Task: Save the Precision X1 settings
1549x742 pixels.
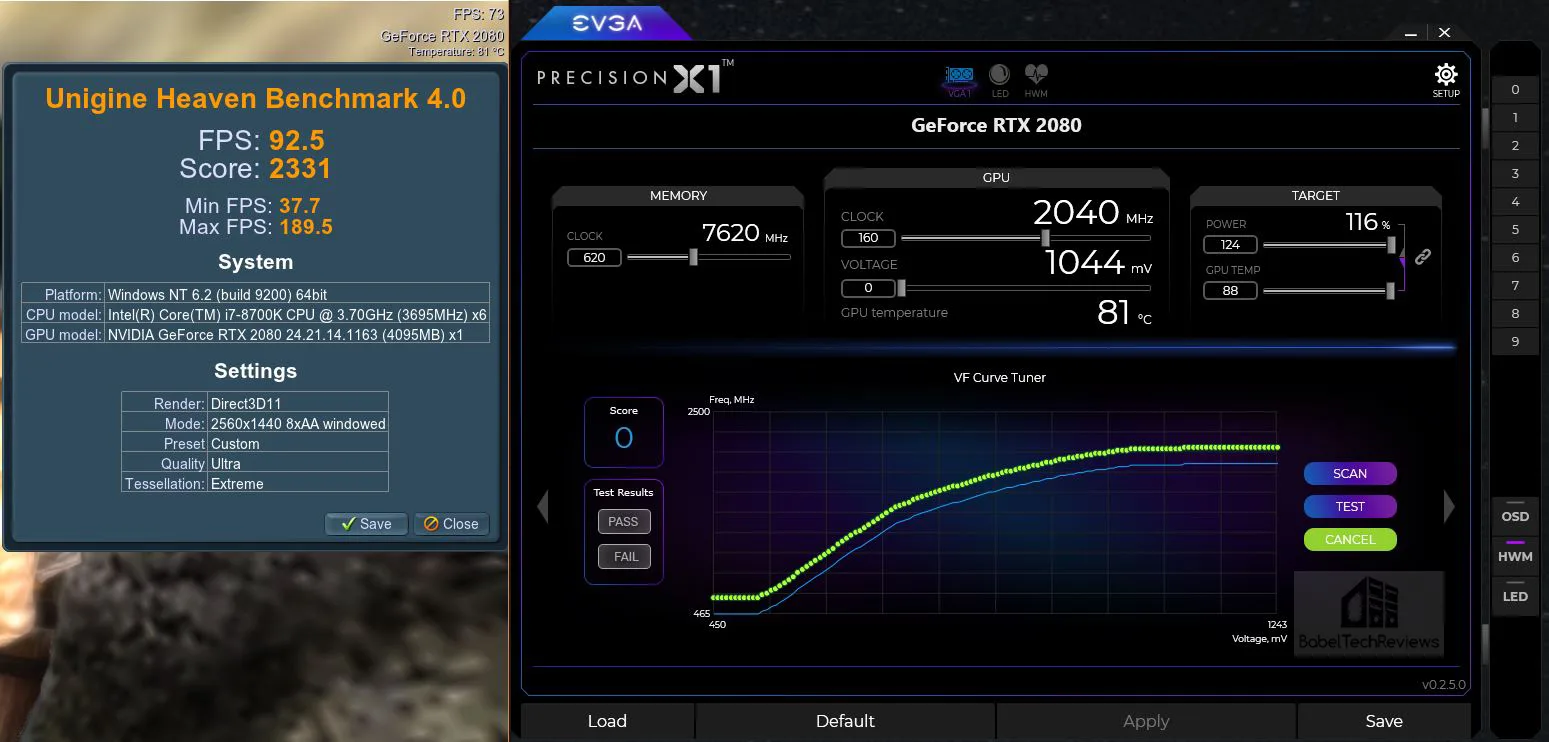Action: [x=1384, y=721]
